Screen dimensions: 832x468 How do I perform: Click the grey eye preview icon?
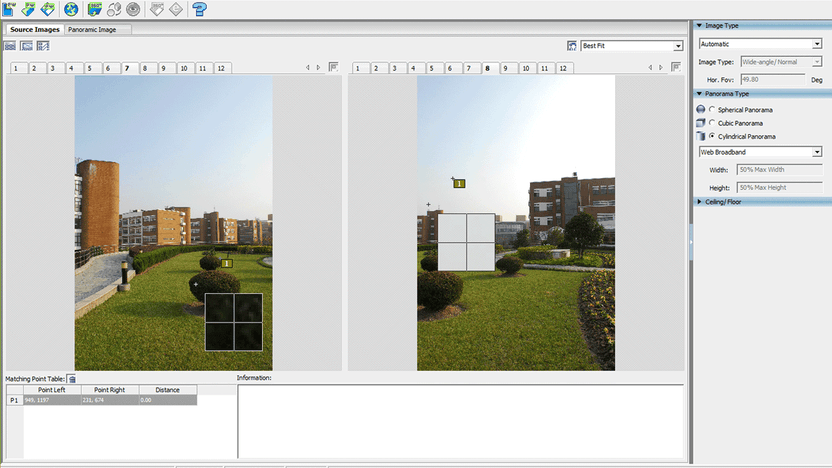pos(133,8)
